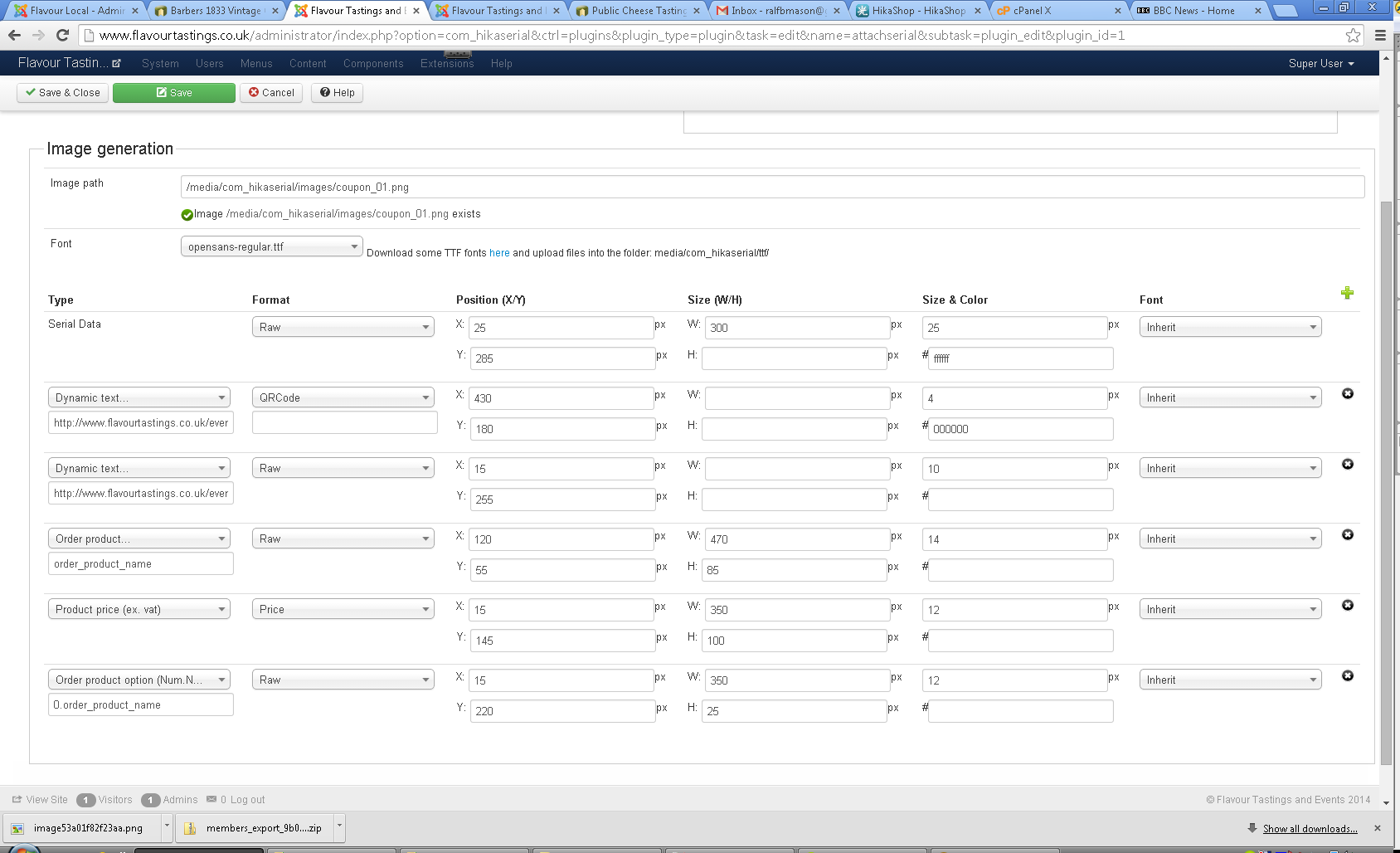Click the browser address bar URL
Image resolution: width=1400 pixels, height=853 pixels.
coord(612,35)
